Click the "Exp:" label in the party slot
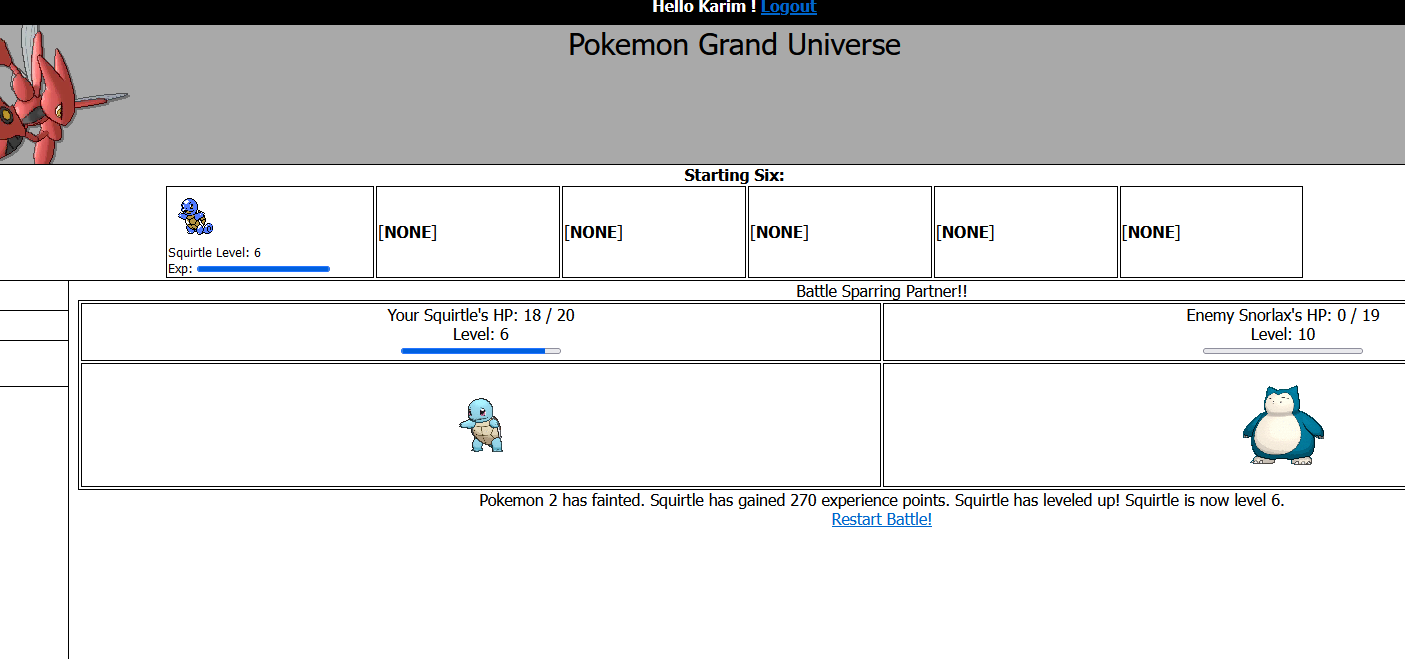1405x659 pixels. [180, 269]
